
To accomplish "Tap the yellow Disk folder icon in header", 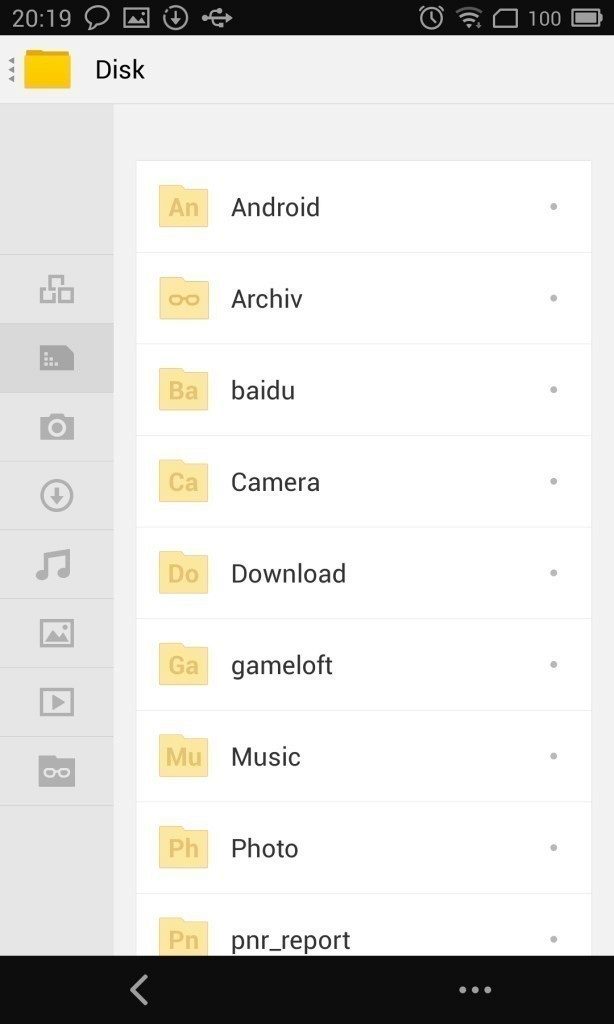I will (47, 69).
